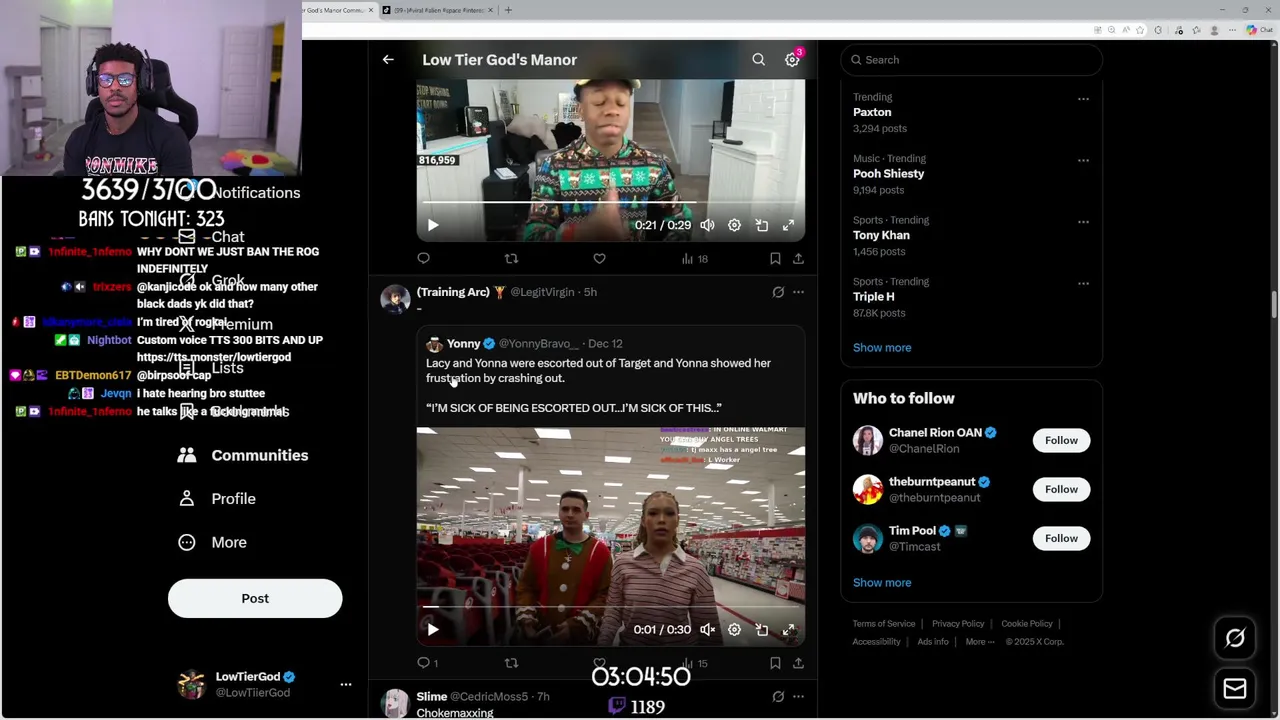Play the top video at 0:21

coord(433,226)
